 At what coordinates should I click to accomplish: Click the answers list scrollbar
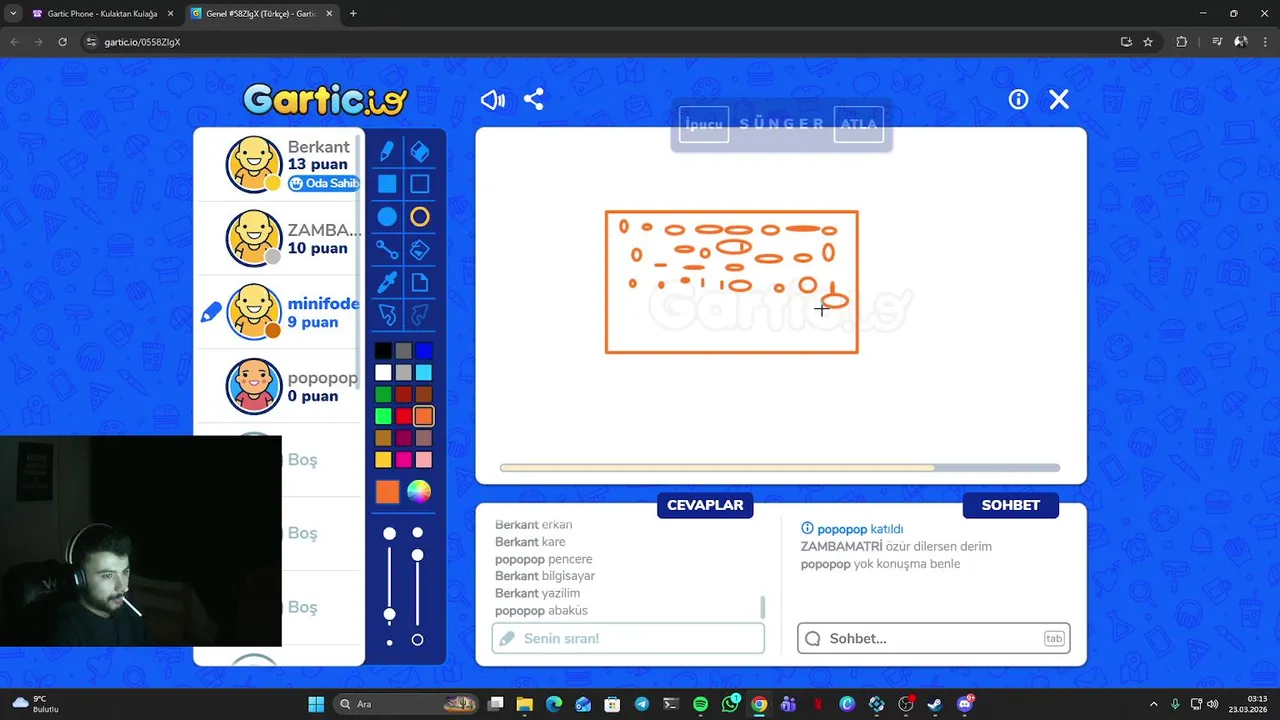[763, 607]
